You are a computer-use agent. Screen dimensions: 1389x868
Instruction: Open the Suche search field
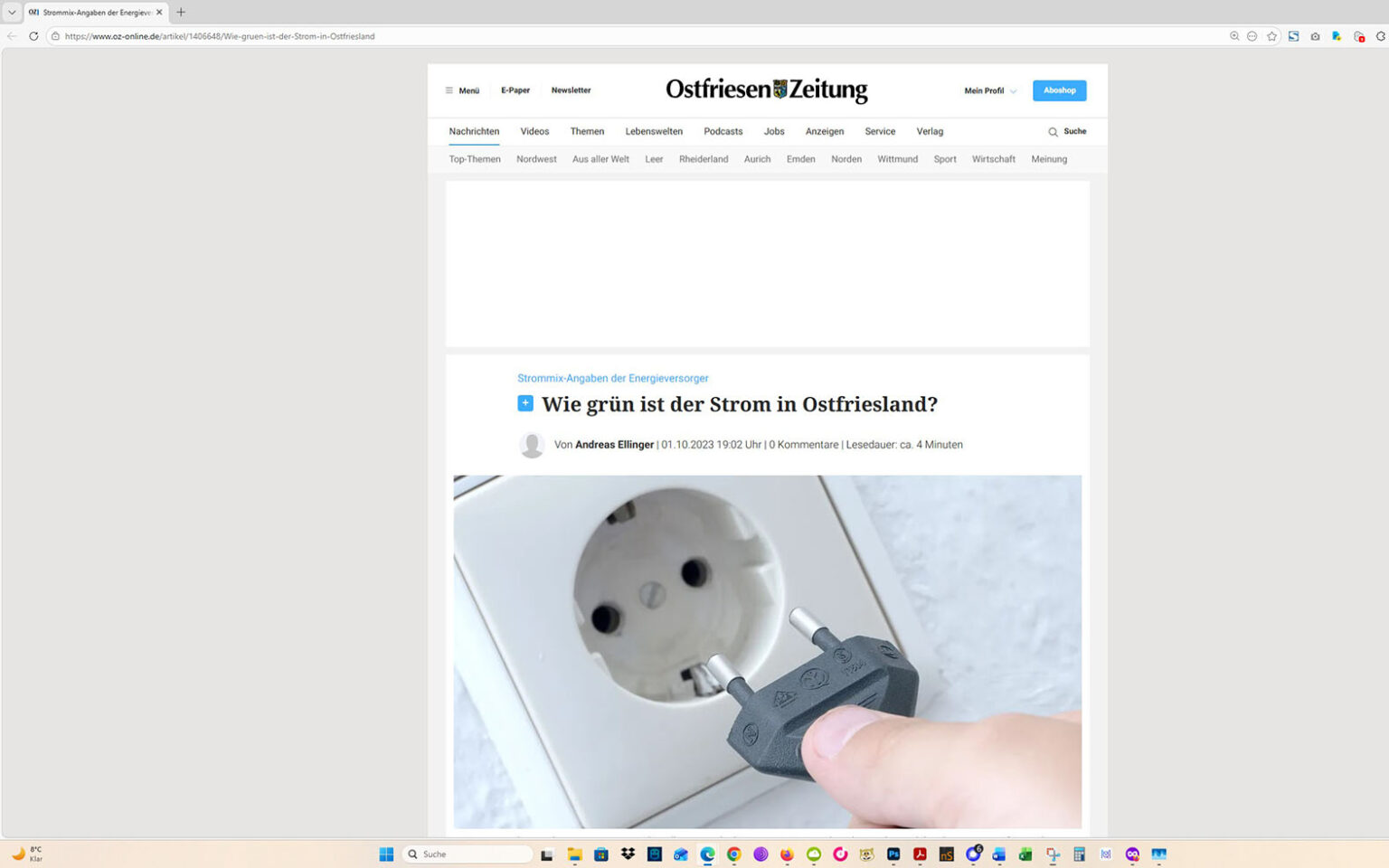point(1067,131)
